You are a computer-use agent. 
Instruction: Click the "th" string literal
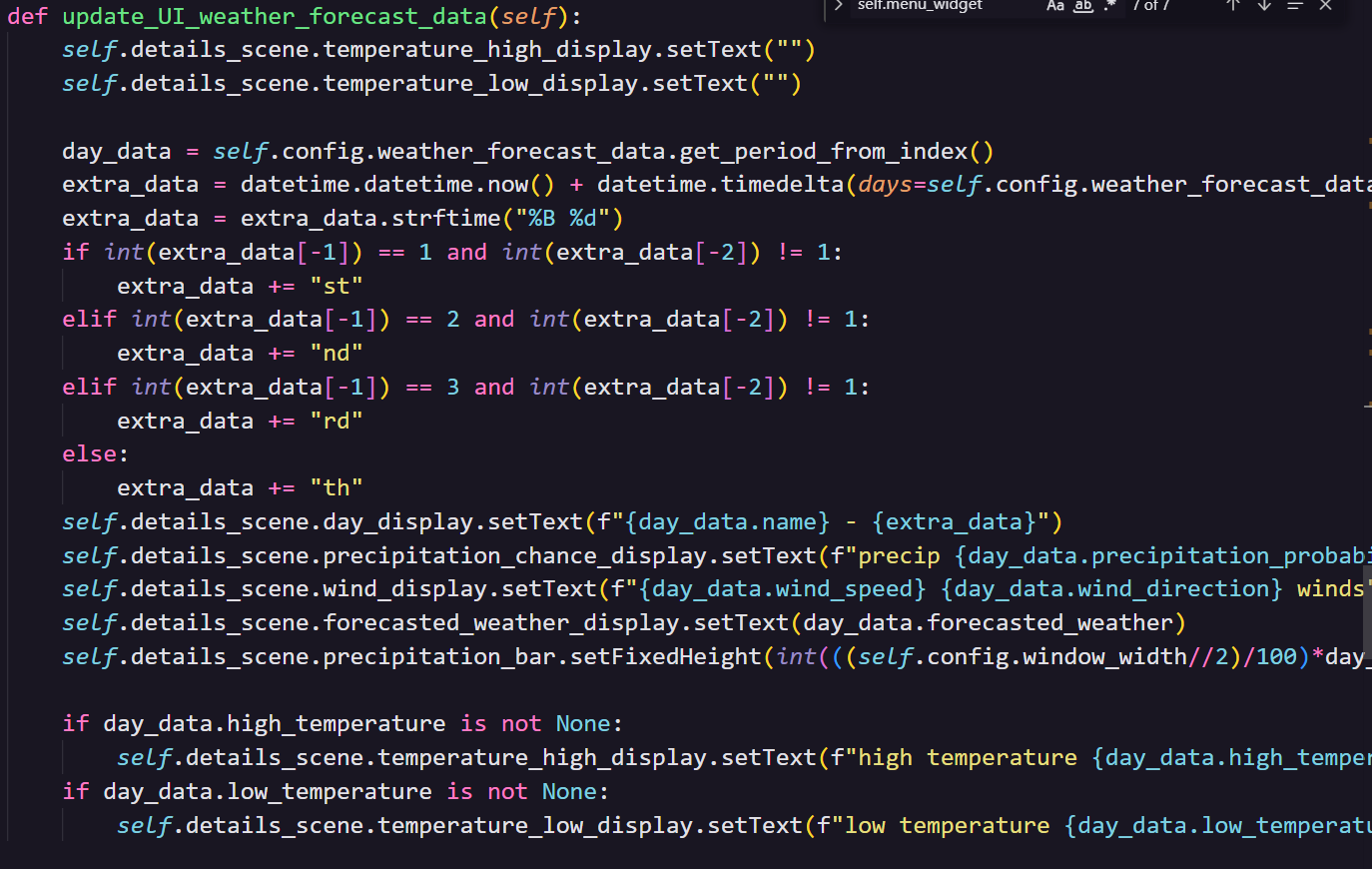pos(336,488)
